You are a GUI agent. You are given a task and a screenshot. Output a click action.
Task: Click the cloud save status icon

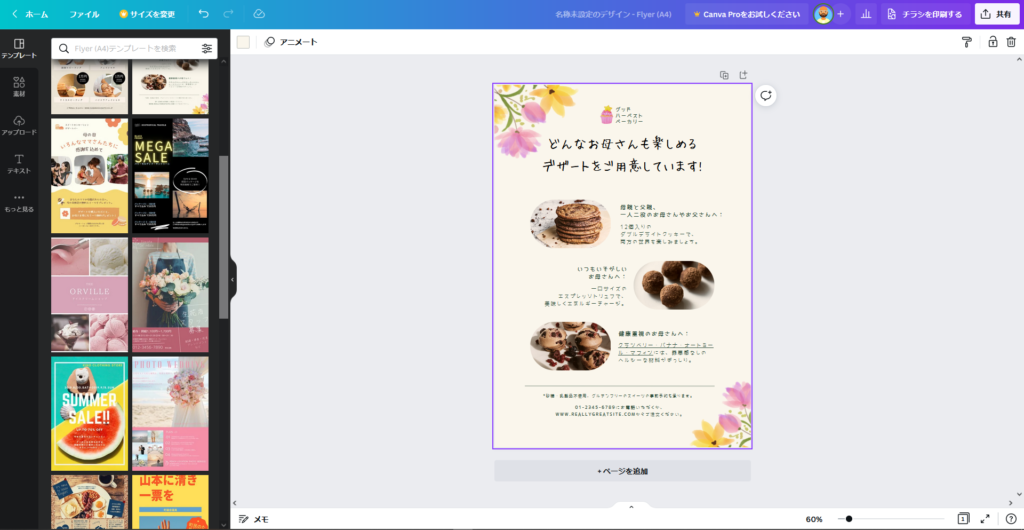tap(259, 14)
